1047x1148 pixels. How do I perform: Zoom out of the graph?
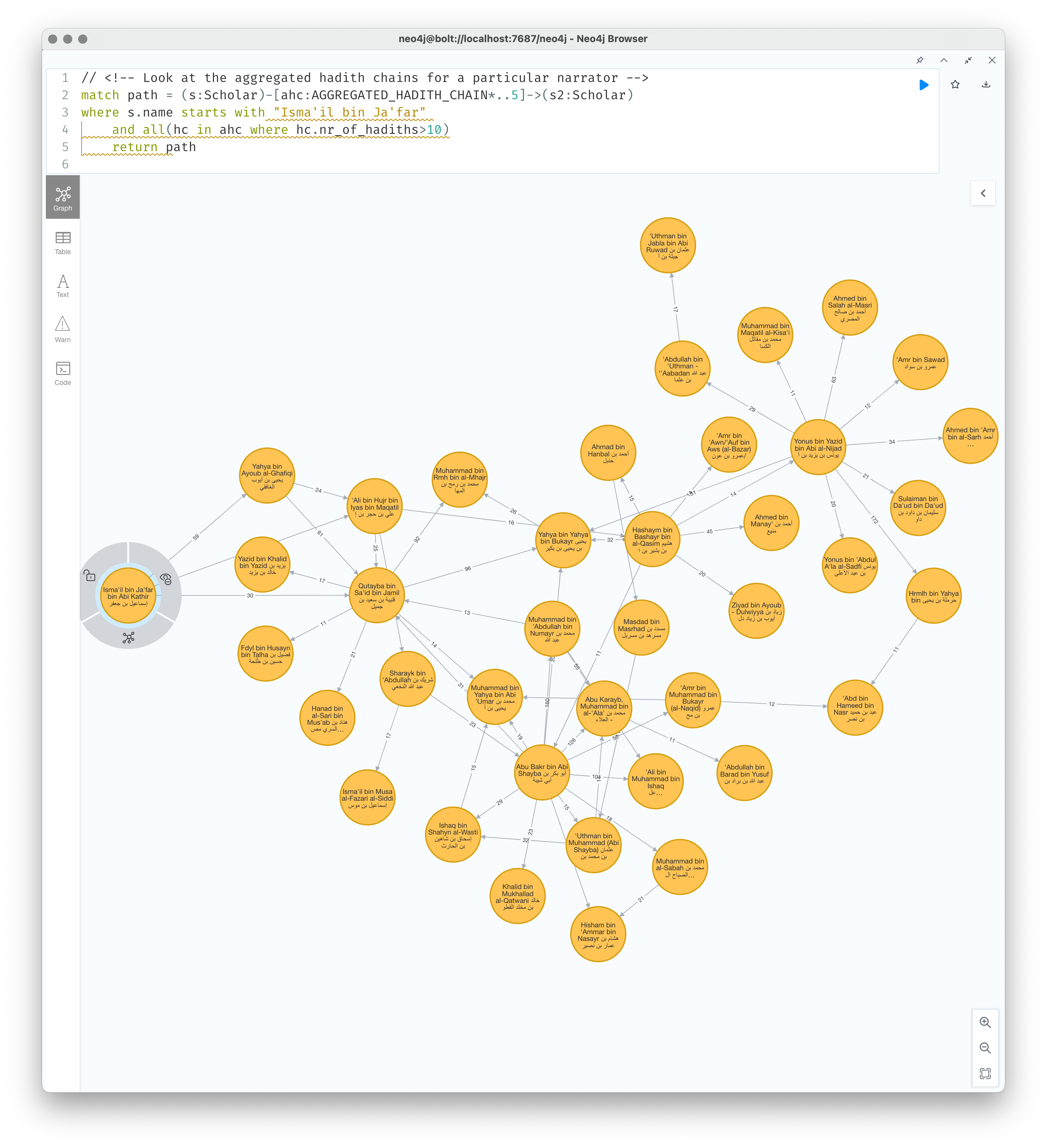pyautogui.click(x=985, y=1048)
